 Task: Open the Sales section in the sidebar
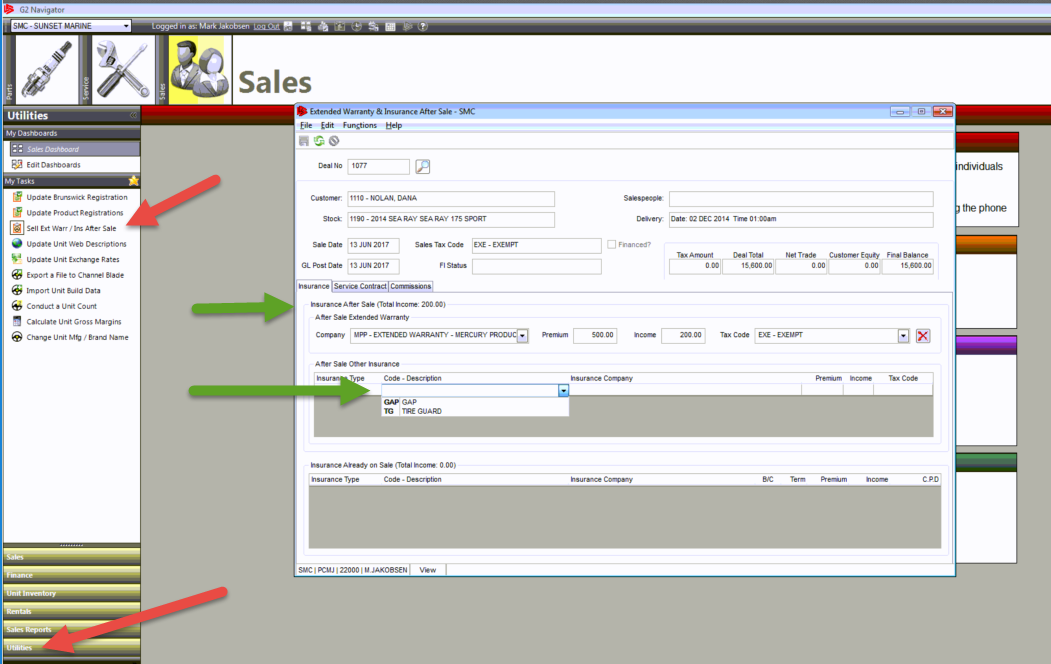pos(72,557)
